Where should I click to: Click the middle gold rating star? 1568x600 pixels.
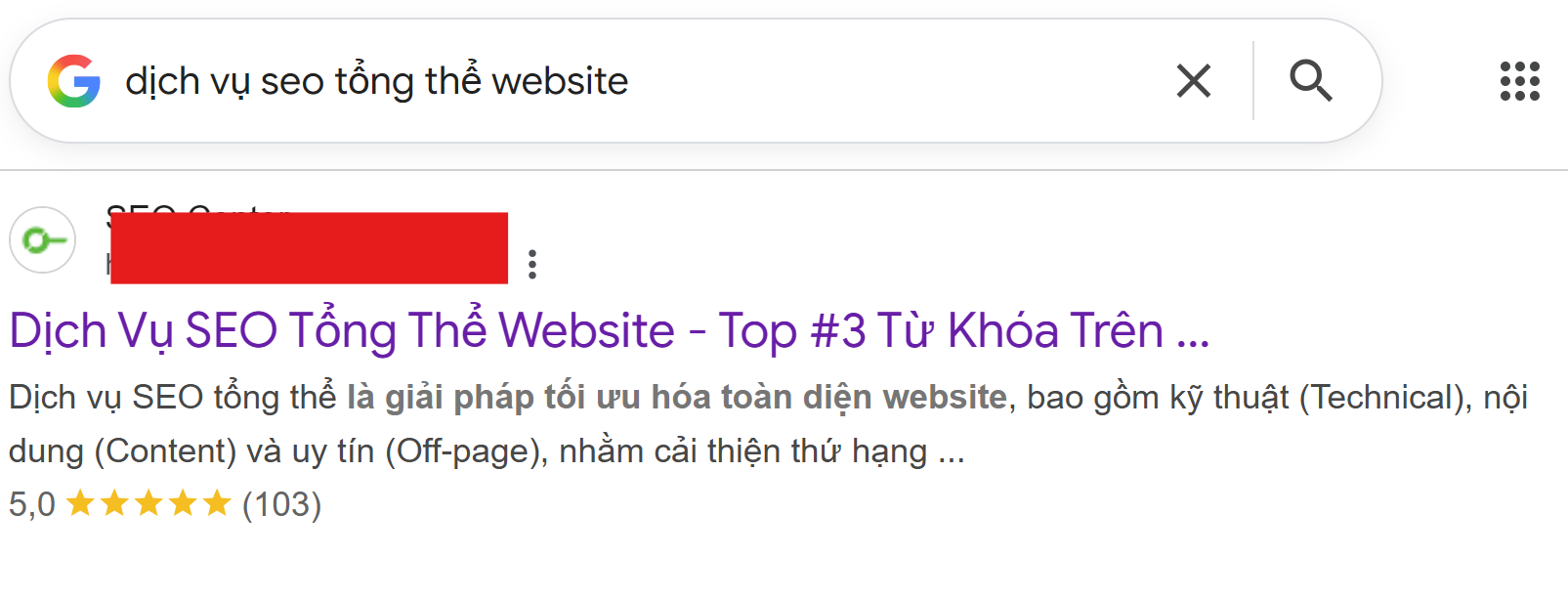click(148, 503)
